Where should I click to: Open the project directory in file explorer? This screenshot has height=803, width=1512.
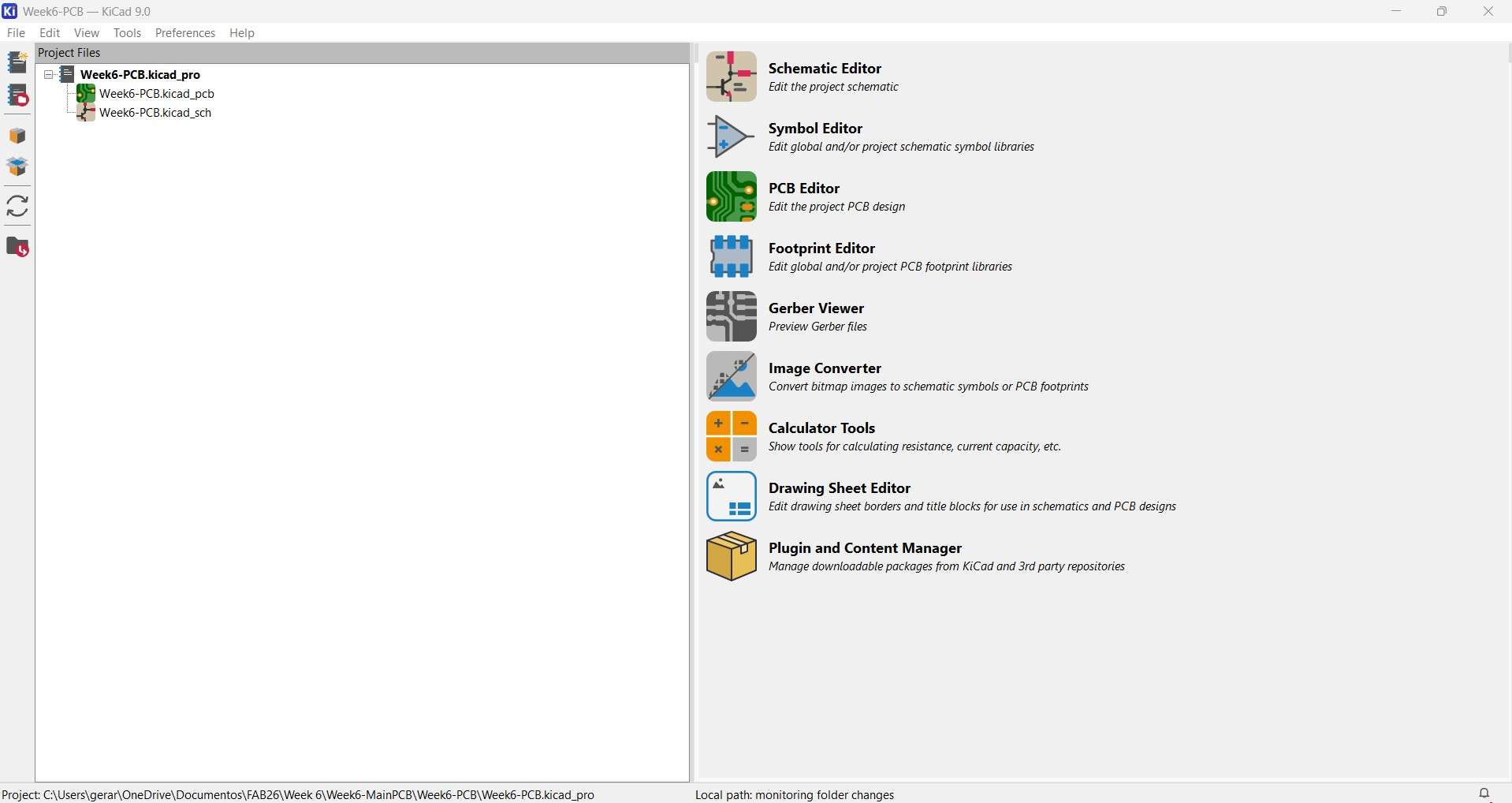click(17, 248)
